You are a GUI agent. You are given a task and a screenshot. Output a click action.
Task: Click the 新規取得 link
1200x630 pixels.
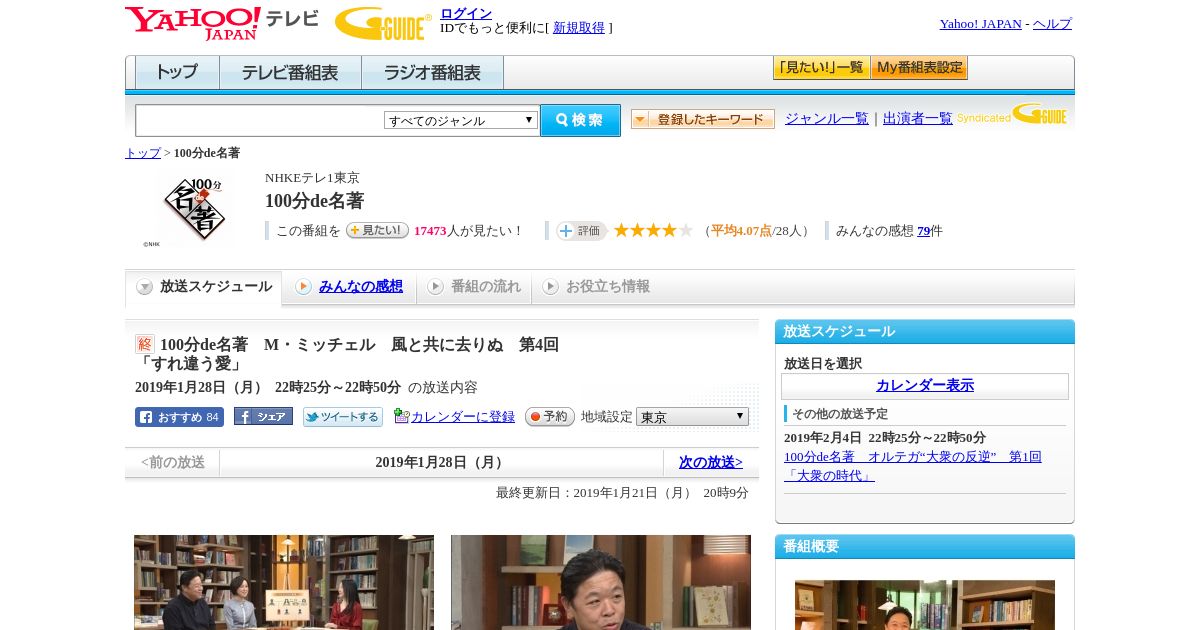[579, 28]
